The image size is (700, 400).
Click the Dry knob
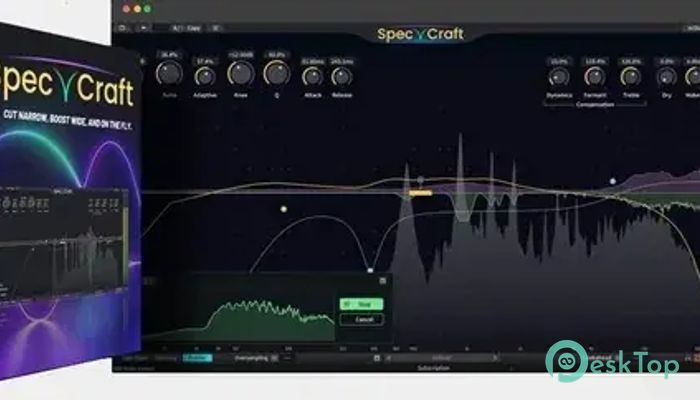click(667, 76)
